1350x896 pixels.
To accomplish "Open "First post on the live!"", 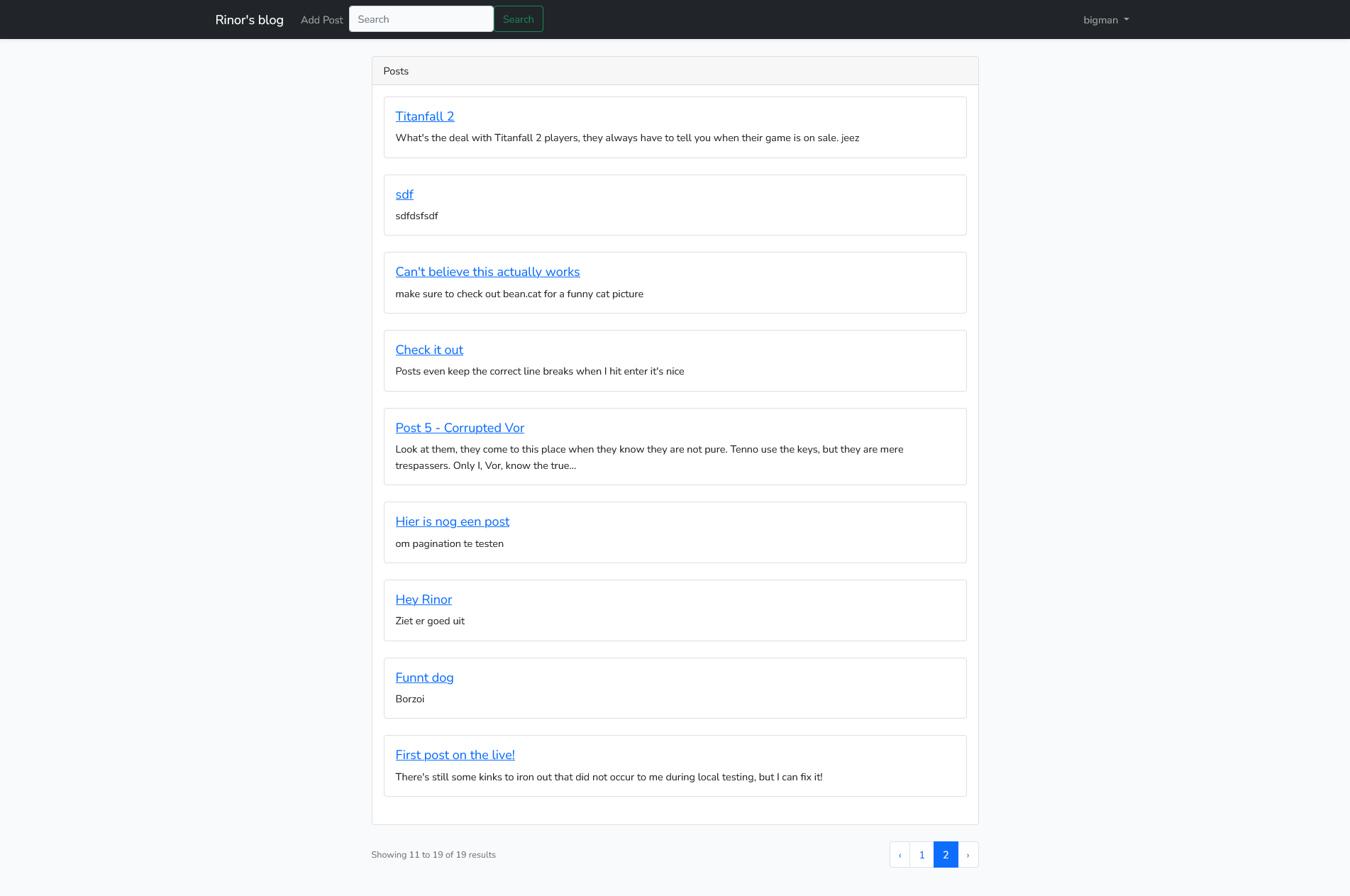I will point(455,755).
